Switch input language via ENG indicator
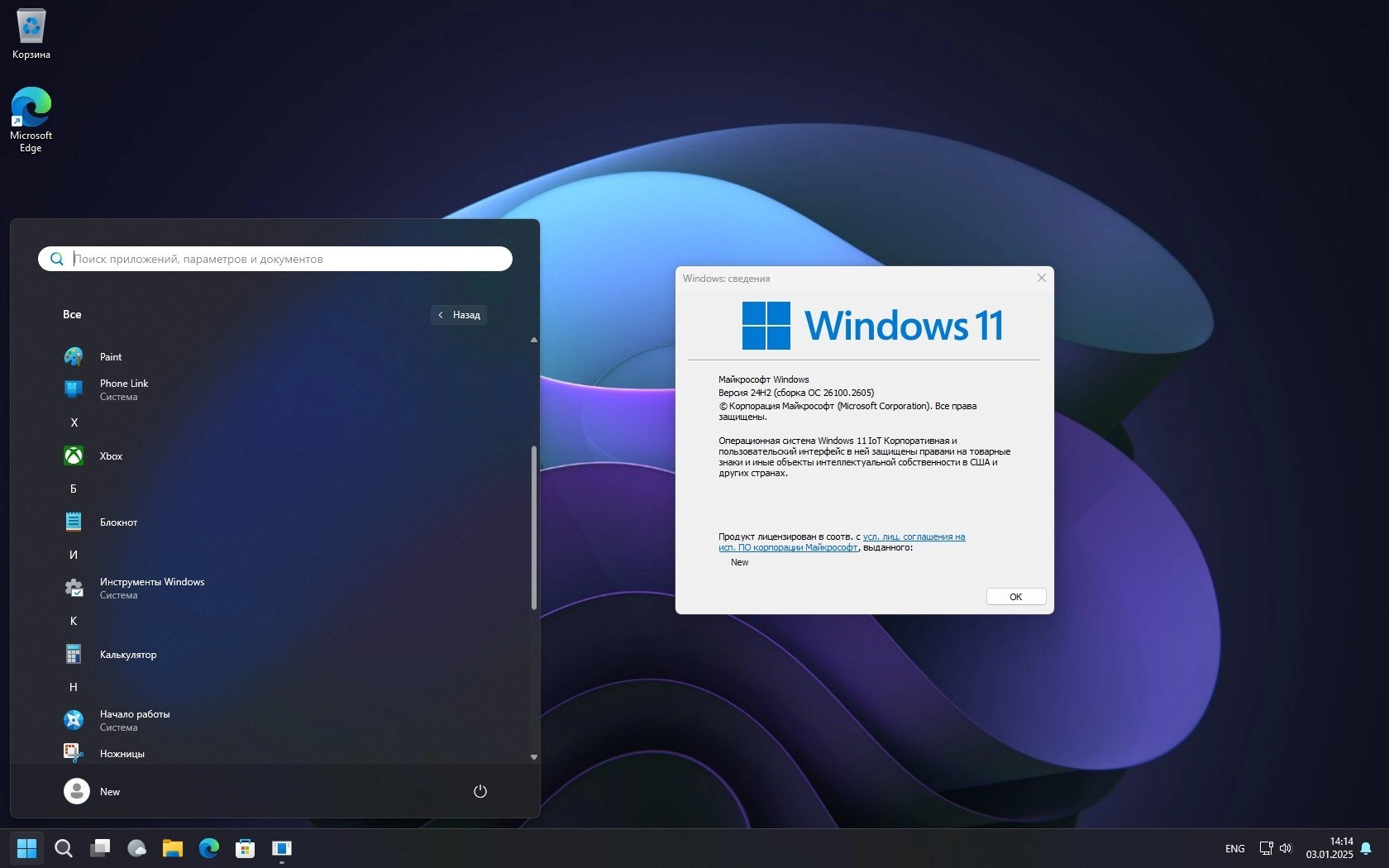 (1235, 849)
